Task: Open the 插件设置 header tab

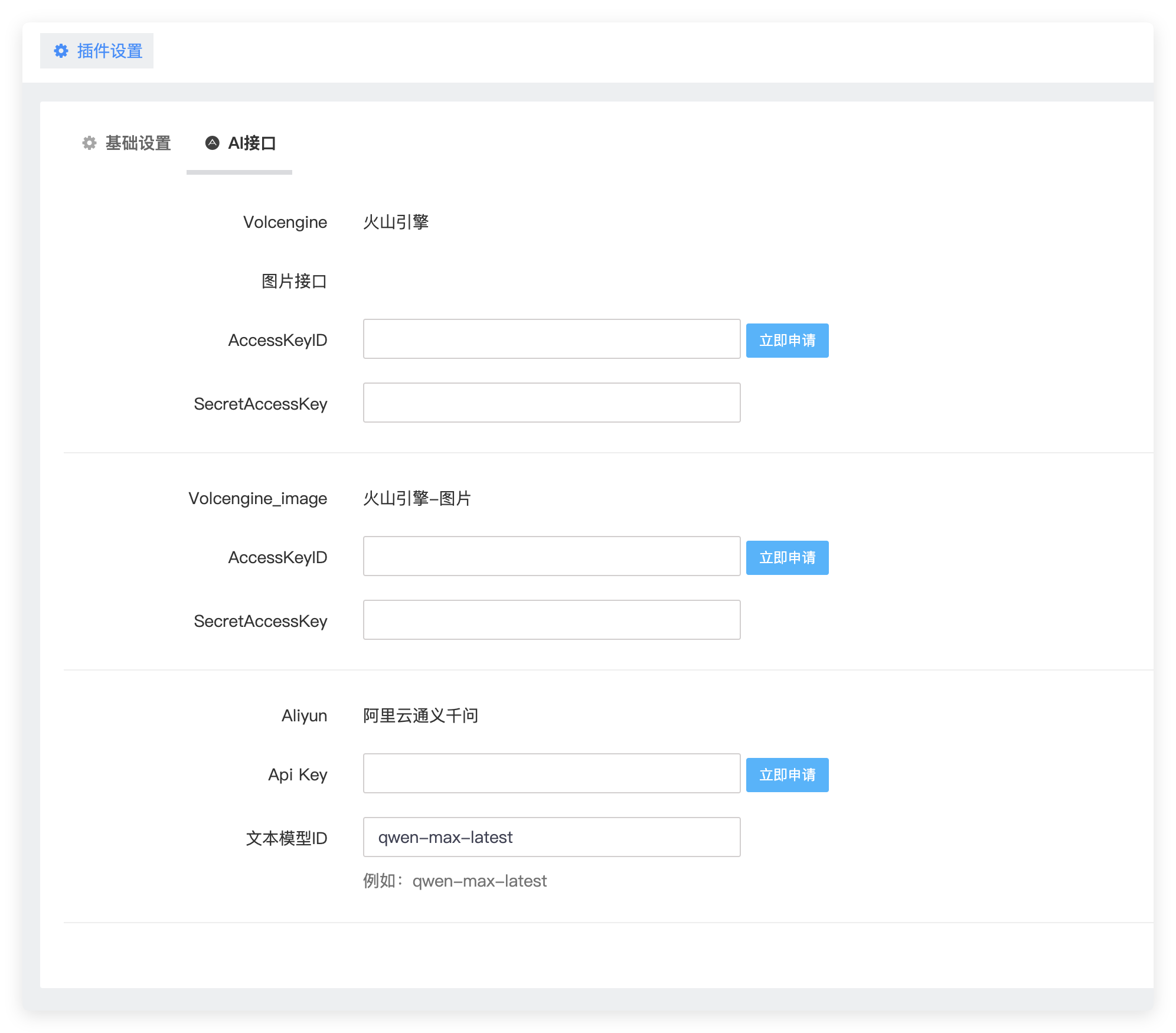Action: (x=109, y=51)
